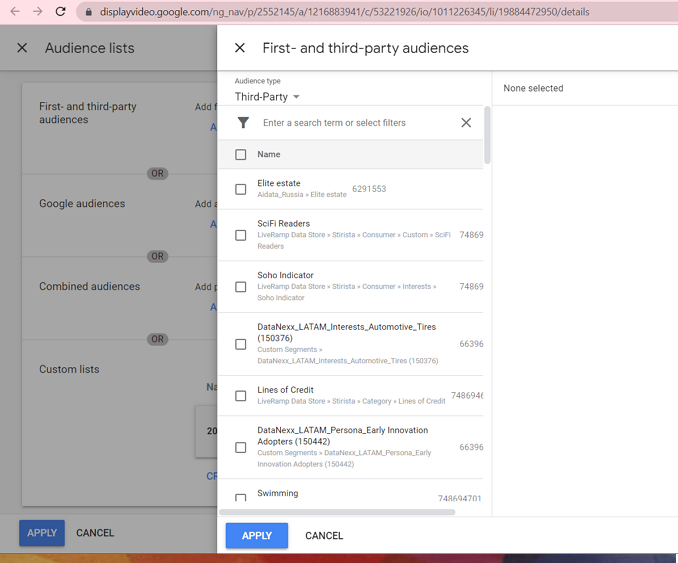The width and height of the screenshot is (678, 563).
Task: Click the 'DataNexx_LATAM_Interests_Automotive_Tires (150376)' name
Action: click(346, 333)
